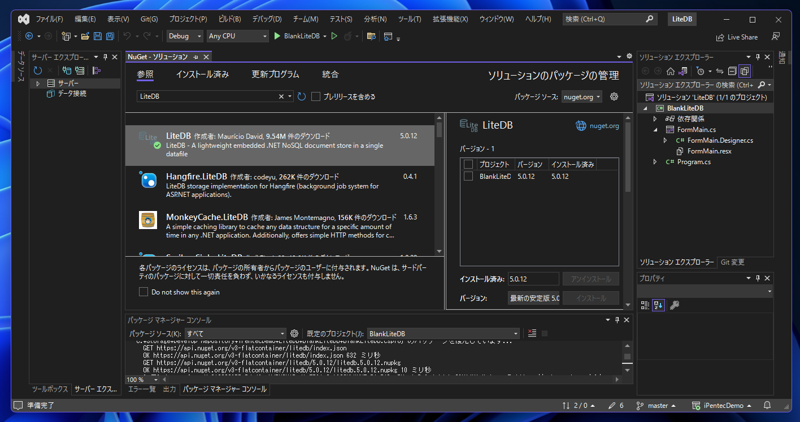The image size is (800, 422).
Task: Clear the LiteDB search text with X
Action: [281, 96]
